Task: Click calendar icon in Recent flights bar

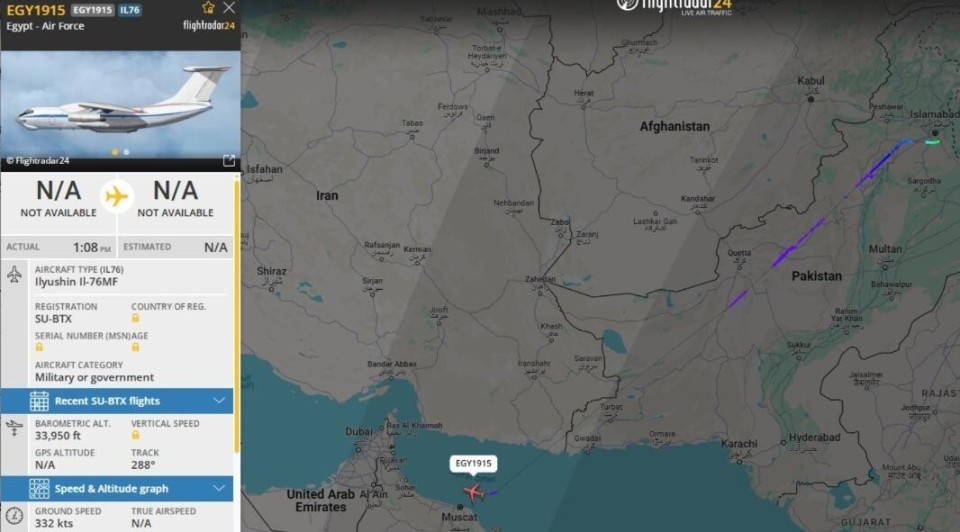Action: [x=39, y=401]
